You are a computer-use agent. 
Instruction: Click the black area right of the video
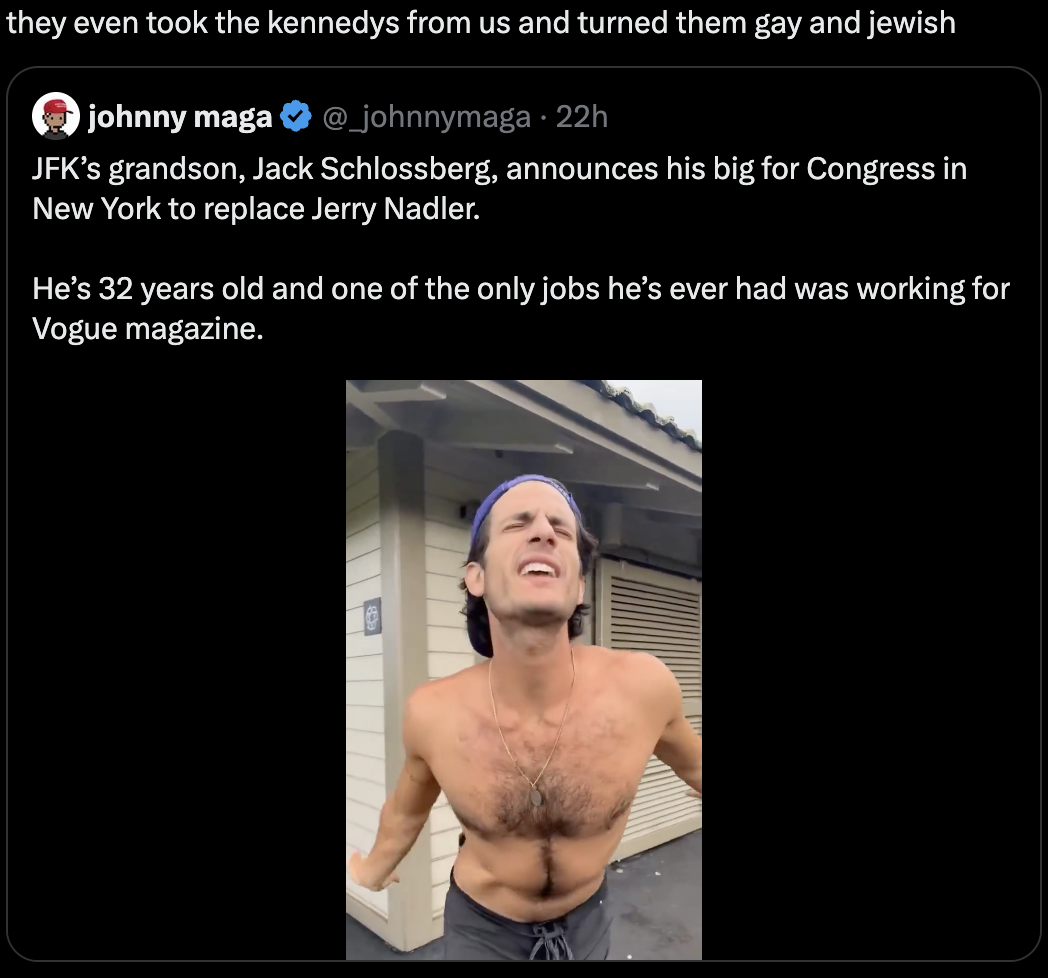[869, 668]
